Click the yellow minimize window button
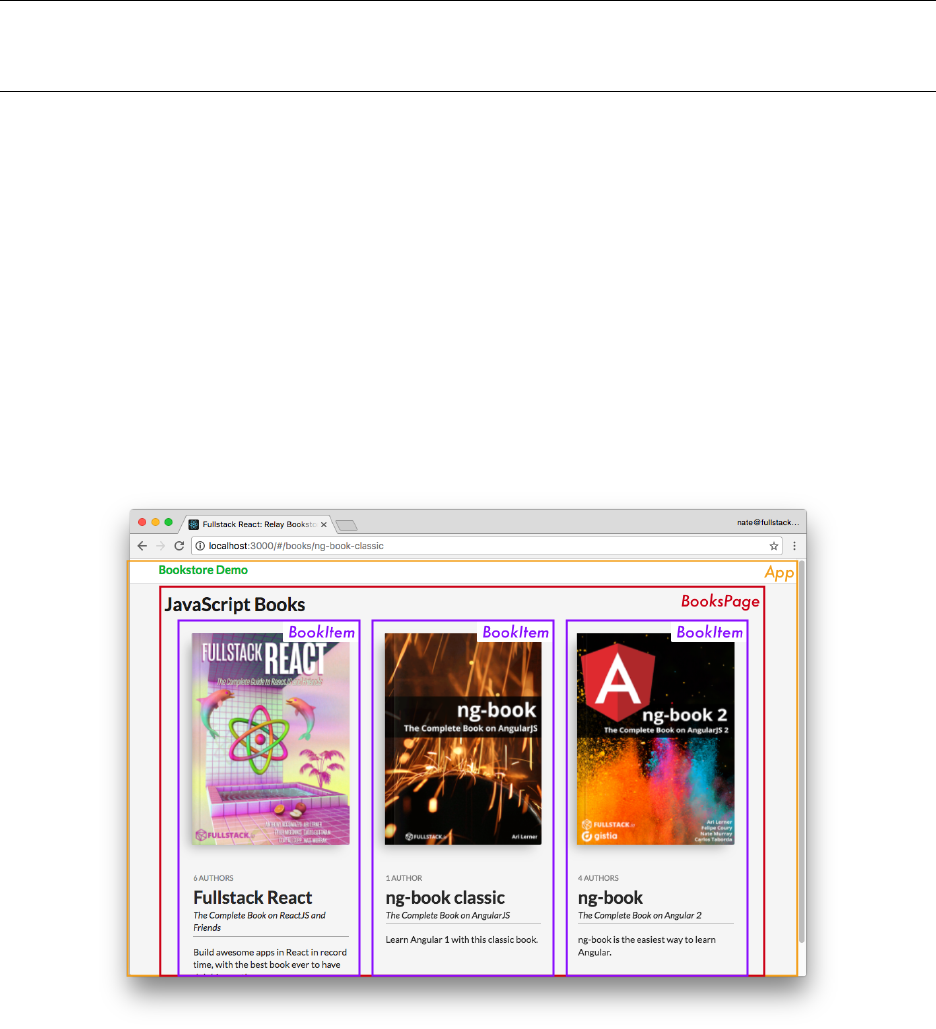The height and width of the screenshot is (1029, 936). click(156, 522)
